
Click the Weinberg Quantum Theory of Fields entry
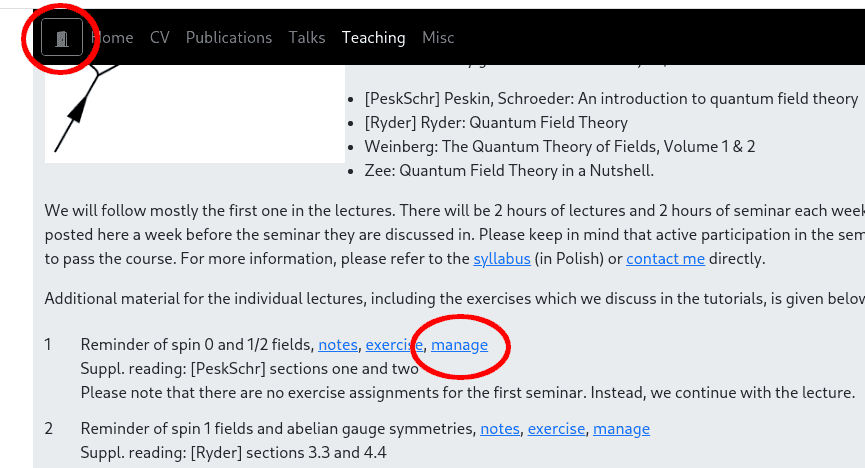click(x=559, y=147)
